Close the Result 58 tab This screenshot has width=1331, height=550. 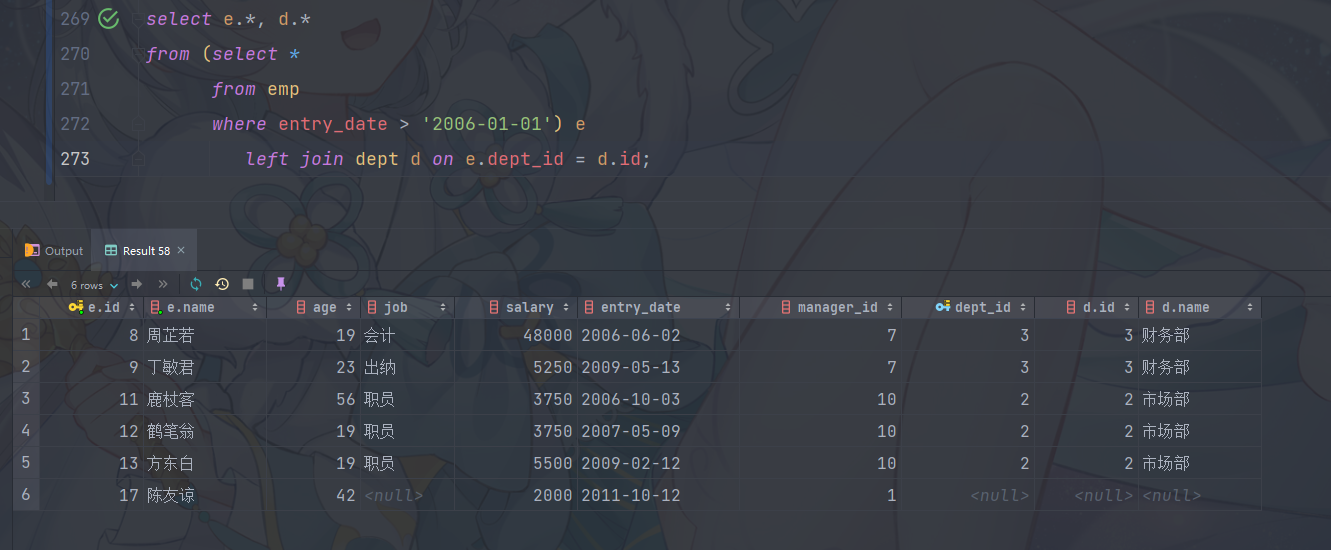click(181, 251)
